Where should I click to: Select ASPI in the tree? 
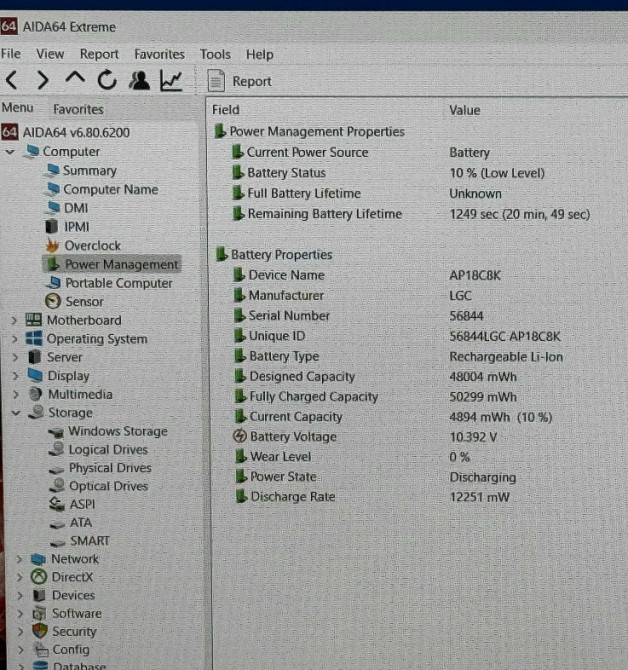tap(82, 504)
